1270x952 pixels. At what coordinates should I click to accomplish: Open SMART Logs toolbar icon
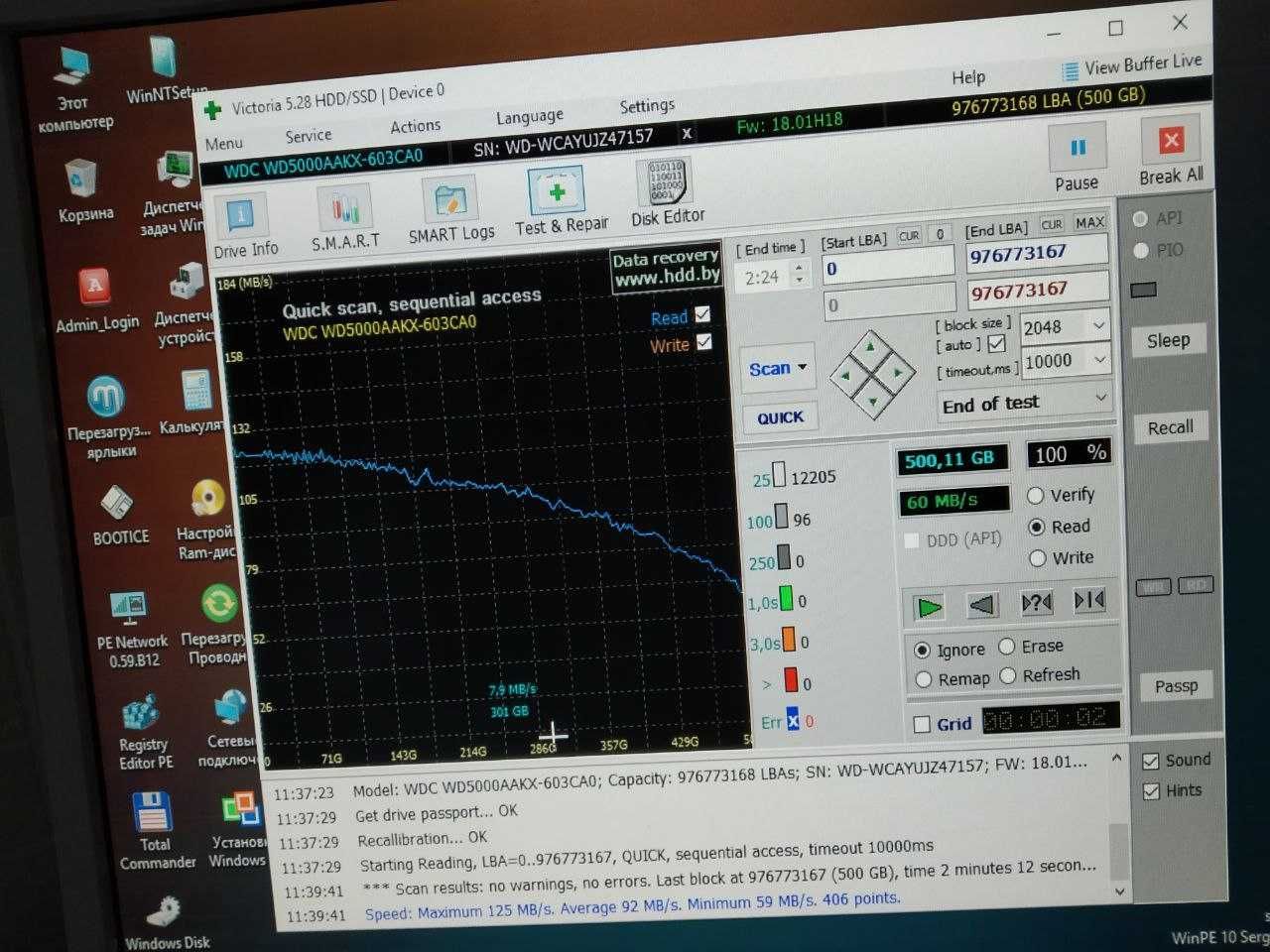(449, 201)
